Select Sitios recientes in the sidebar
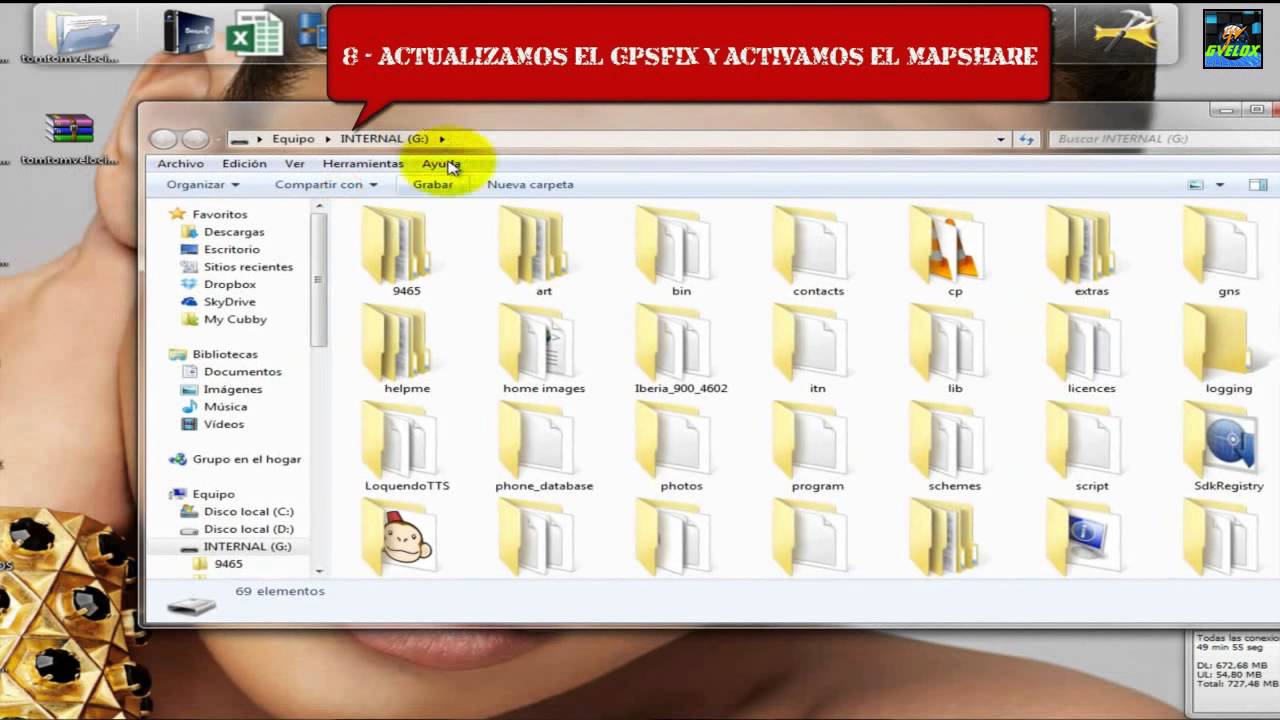The width and height of the screenshot is (1280, 720). pyautogui.click(x=248, y=267)
